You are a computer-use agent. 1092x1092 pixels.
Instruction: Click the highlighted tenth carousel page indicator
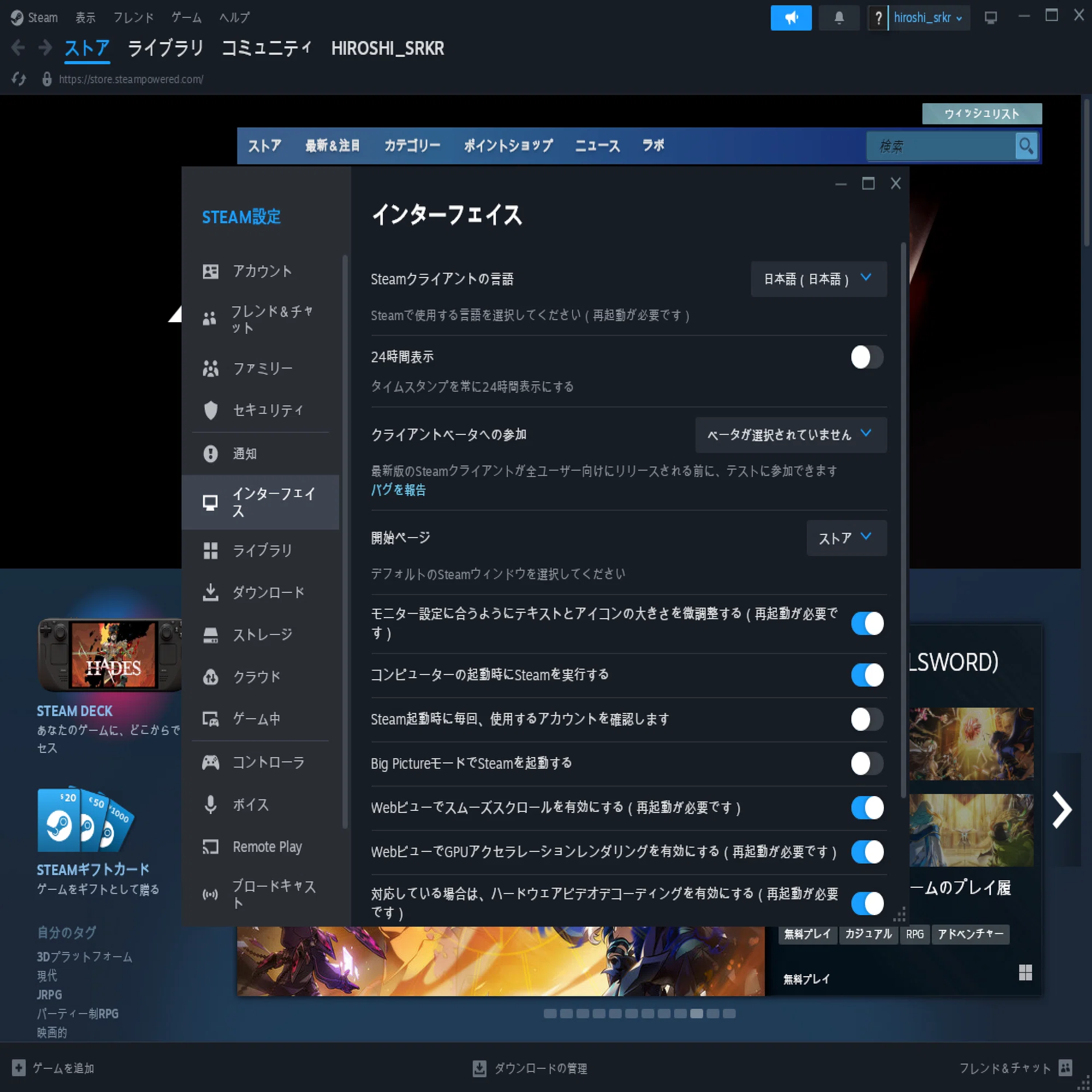(x=696, y=1013)
